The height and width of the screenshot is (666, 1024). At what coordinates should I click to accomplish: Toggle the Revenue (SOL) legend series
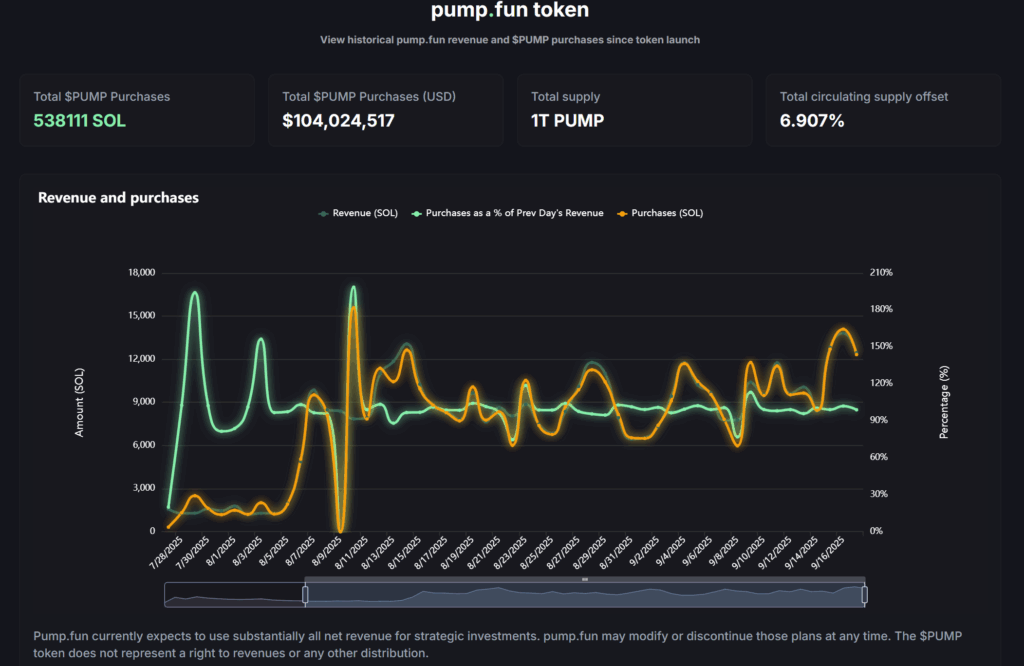click(x=358, y=213)
